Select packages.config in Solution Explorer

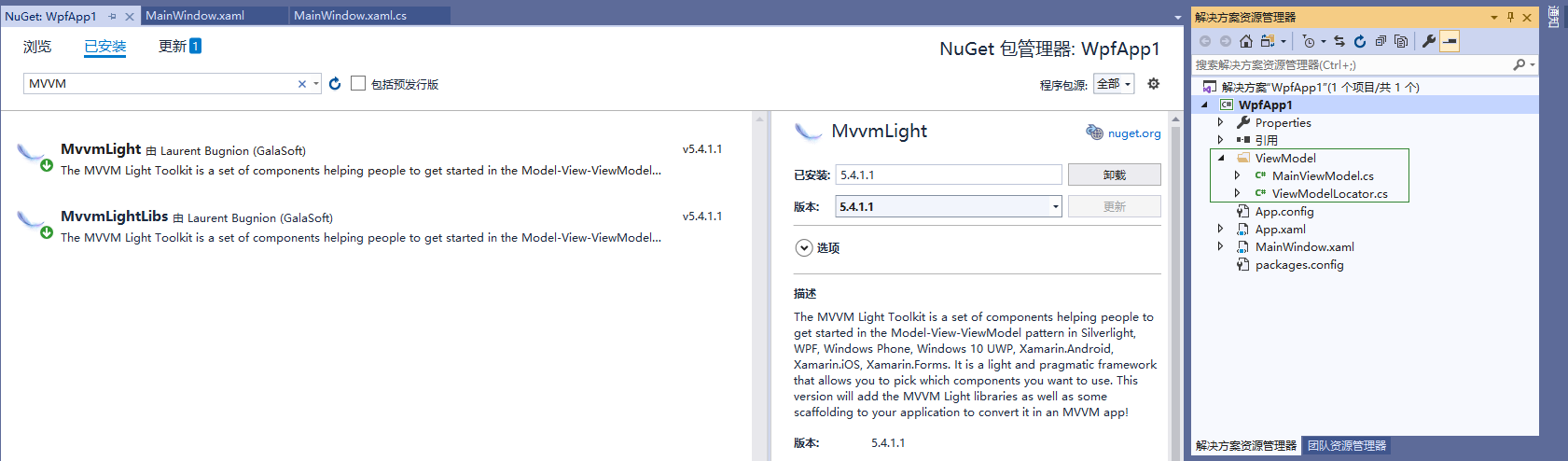tap(1299, 264)
